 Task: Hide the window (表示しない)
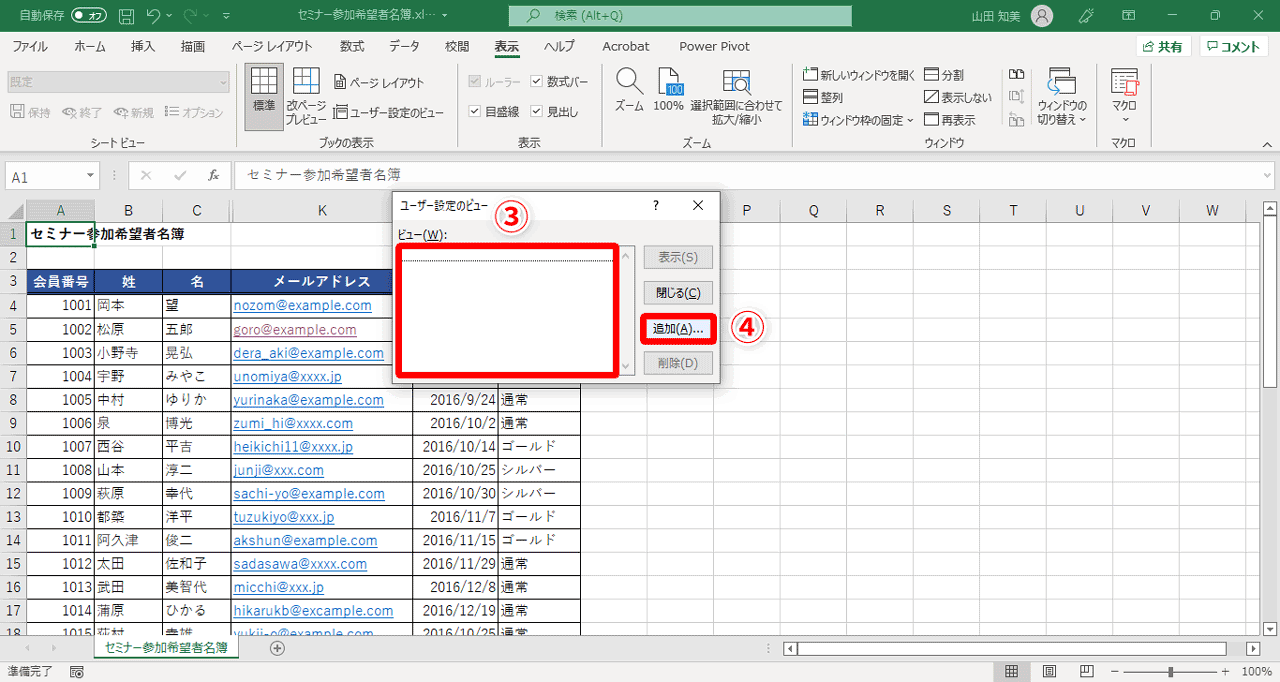click(958, 98)
